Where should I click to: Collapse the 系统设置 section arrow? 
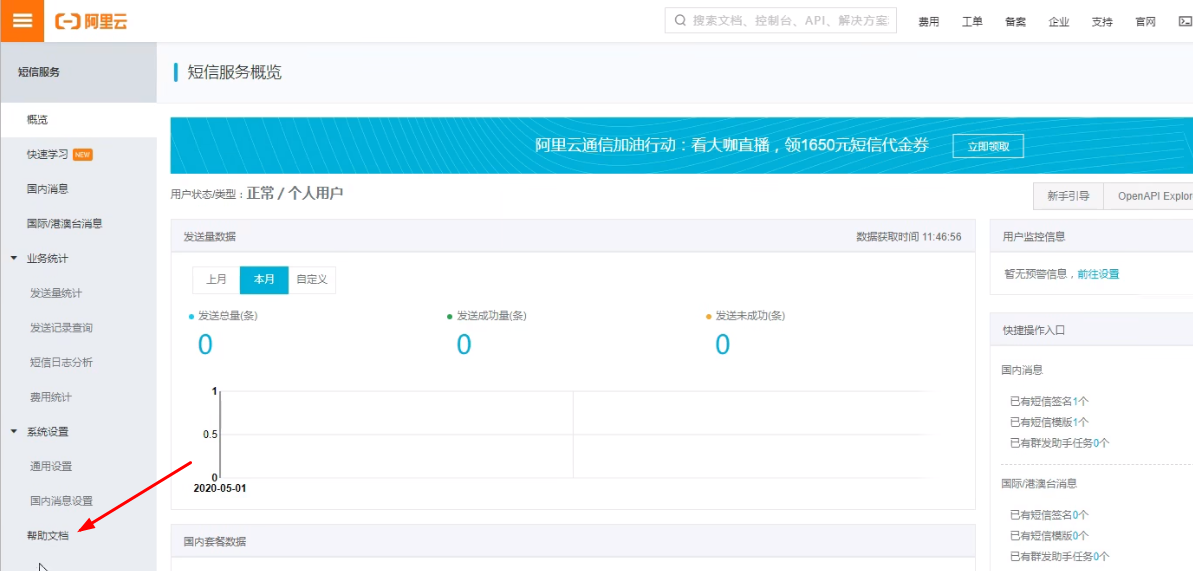(14, 432)
